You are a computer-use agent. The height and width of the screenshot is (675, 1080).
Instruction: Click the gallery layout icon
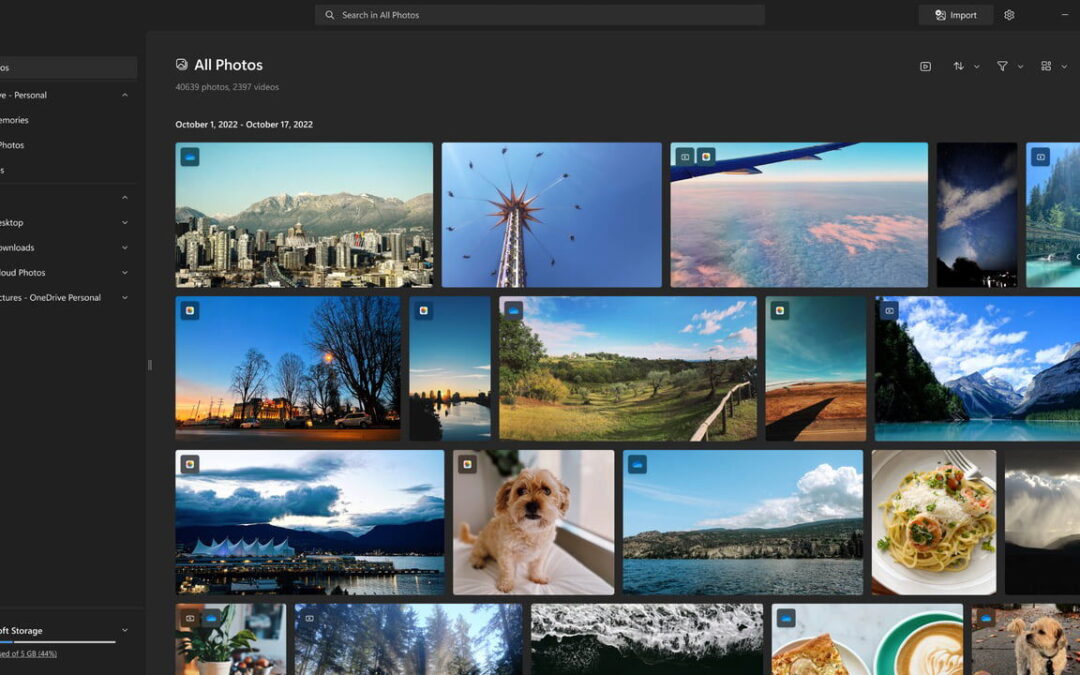click(x=1044, y=66)
